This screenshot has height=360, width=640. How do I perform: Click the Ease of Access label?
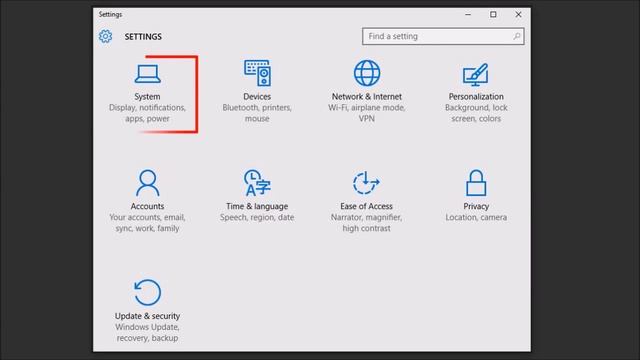pyautogui.click(x=367, y=206)
